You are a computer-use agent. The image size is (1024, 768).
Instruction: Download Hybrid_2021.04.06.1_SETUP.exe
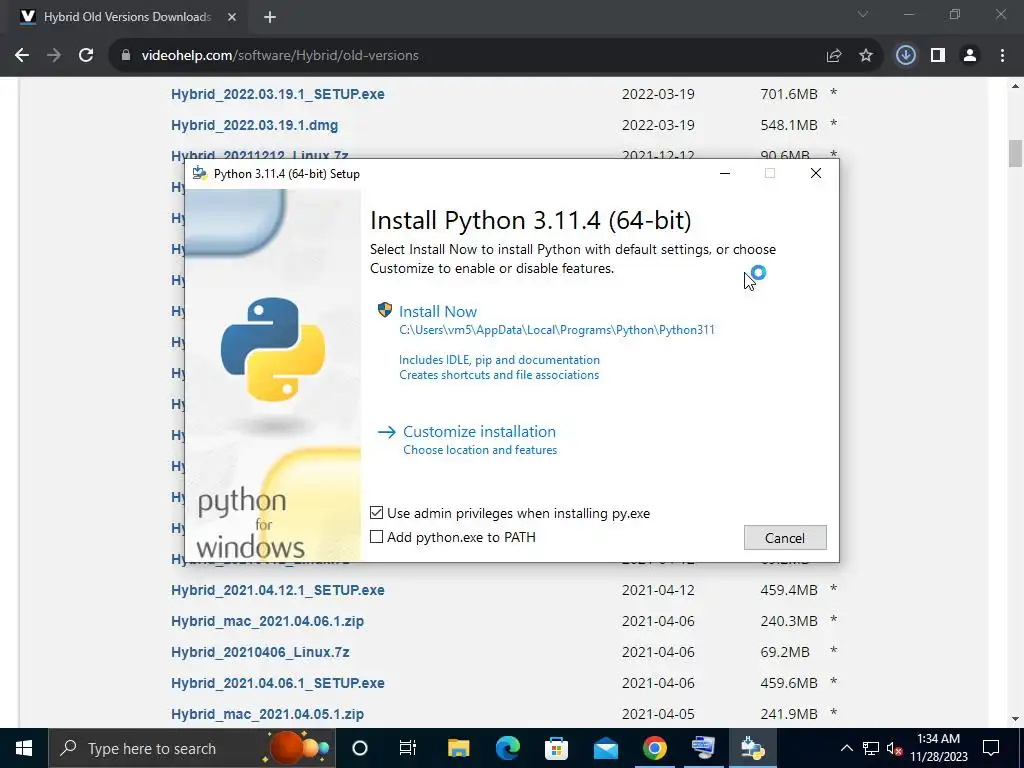[x=278, y=683]
